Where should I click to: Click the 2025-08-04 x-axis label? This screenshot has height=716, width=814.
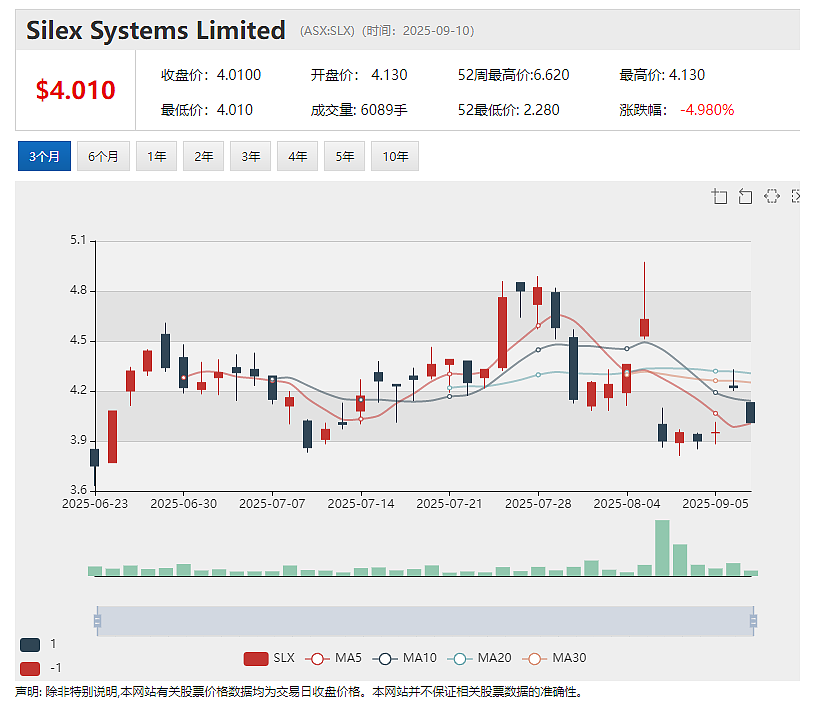pos(627,504)
